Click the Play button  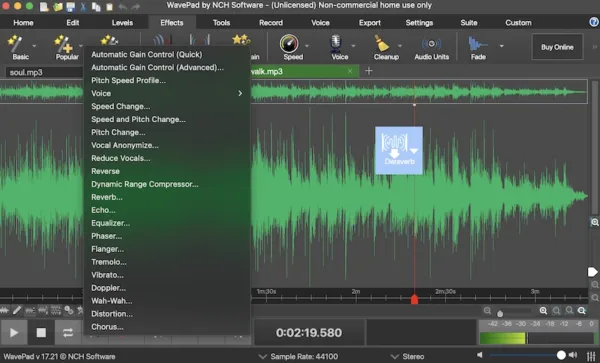pyautogui.click(x=14, y=332)
